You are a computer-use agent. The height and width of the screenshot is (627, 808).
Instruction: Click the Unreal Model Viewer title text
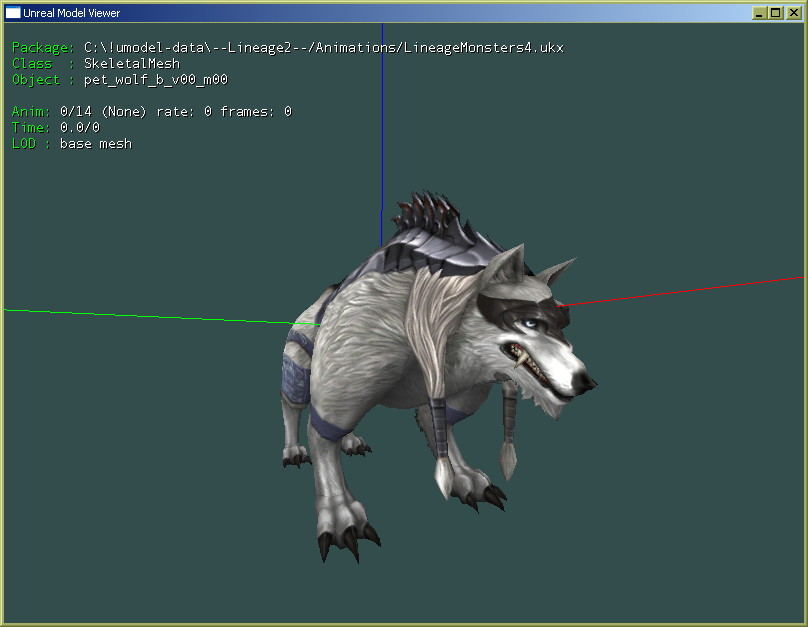point(72,13)
